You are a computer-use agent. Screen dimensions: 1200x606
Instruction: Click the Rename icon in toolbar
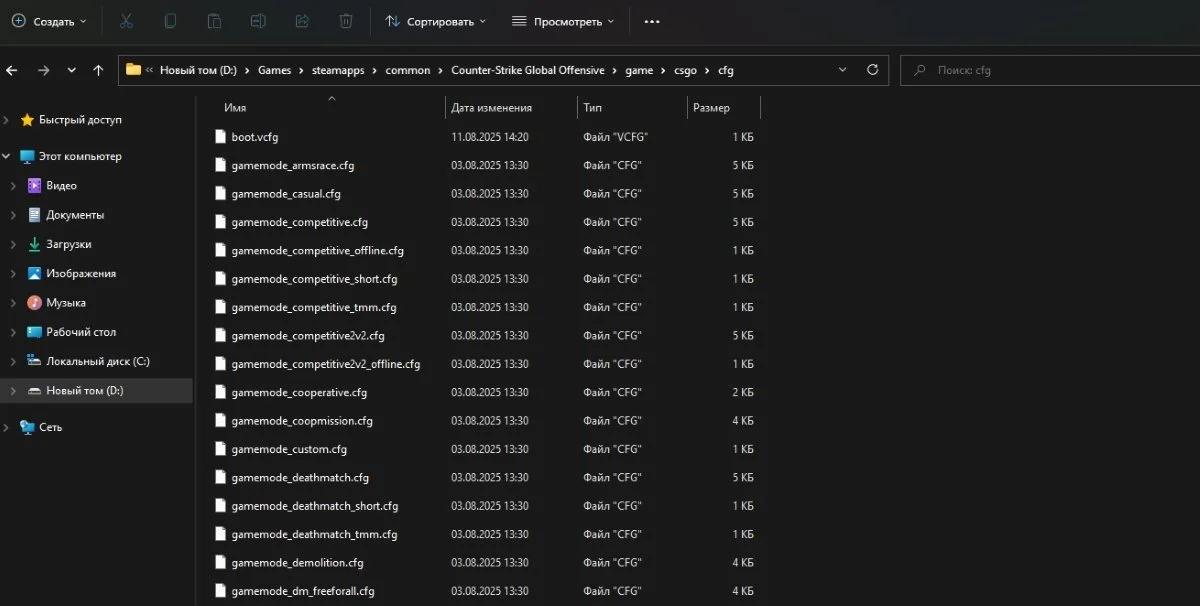tap(258, 21)
